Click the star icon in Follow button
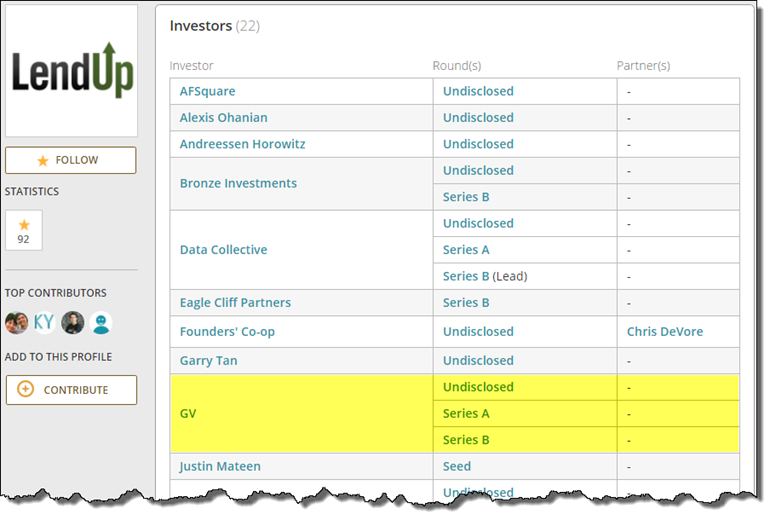770x526 pixels. pos(42,160)
